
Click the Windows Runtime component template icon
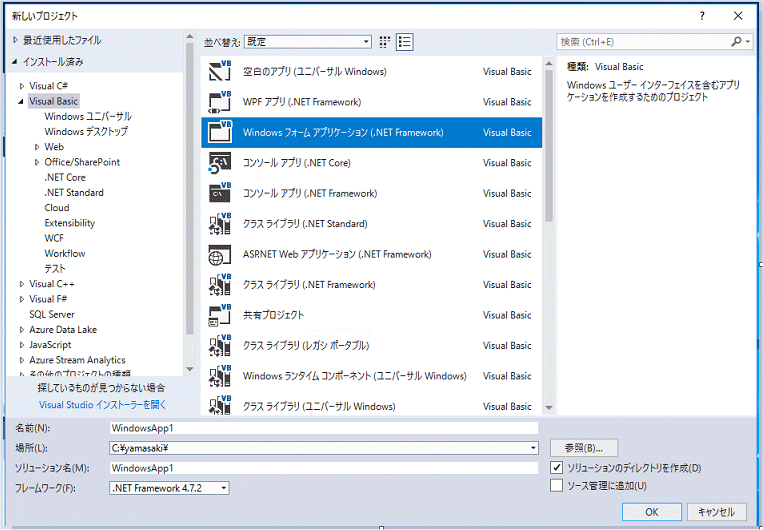pyautogui.click(x=219, y=376)
